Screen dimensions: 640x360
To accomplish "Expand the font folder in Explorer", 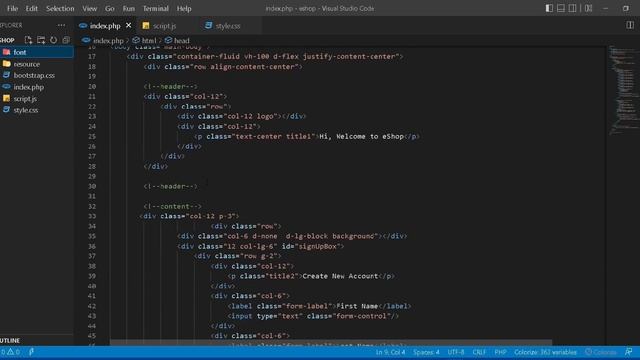I will (37, 52).
